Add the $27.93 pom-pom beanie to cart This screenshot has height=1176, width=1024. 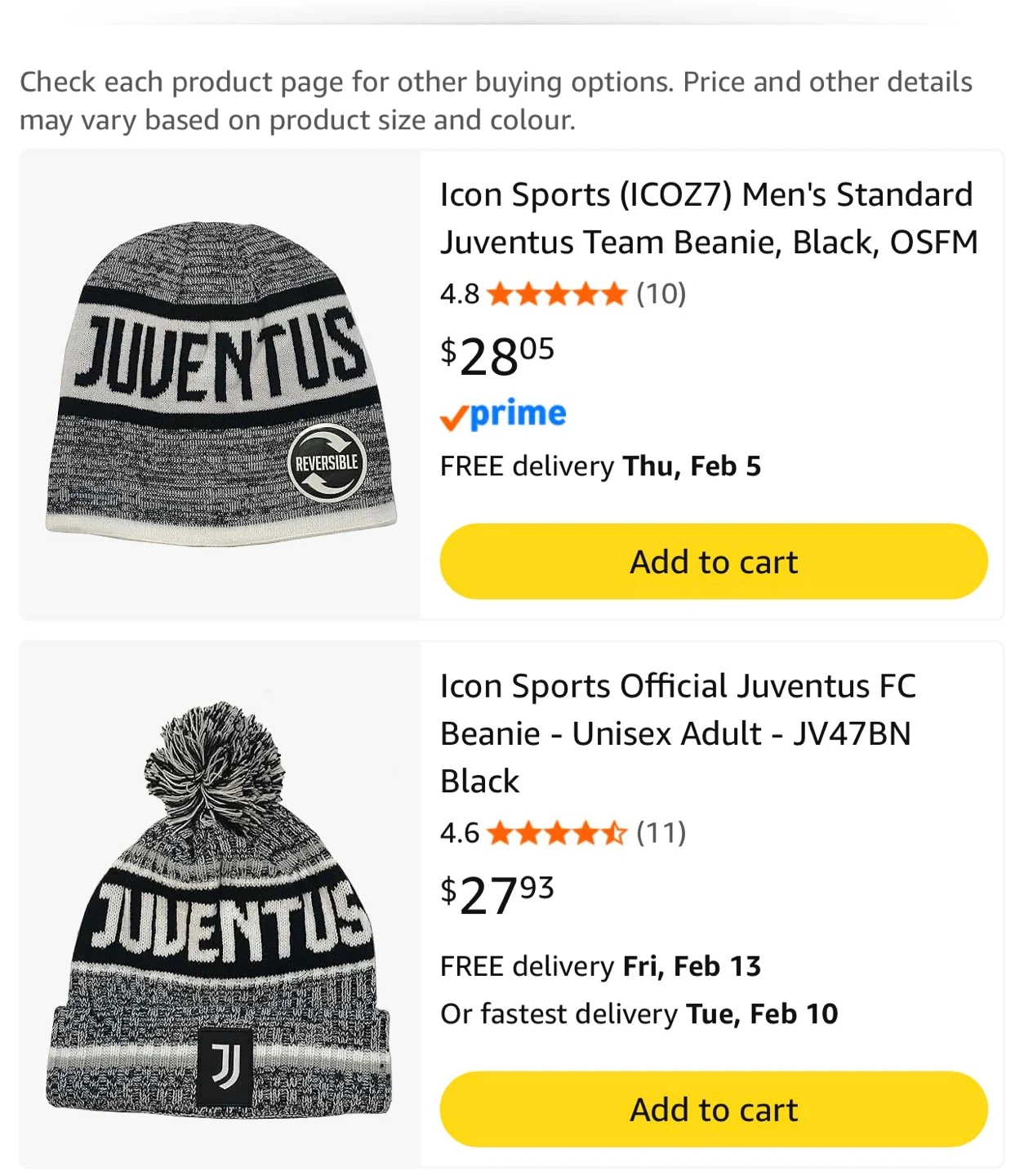(713, 1110)
